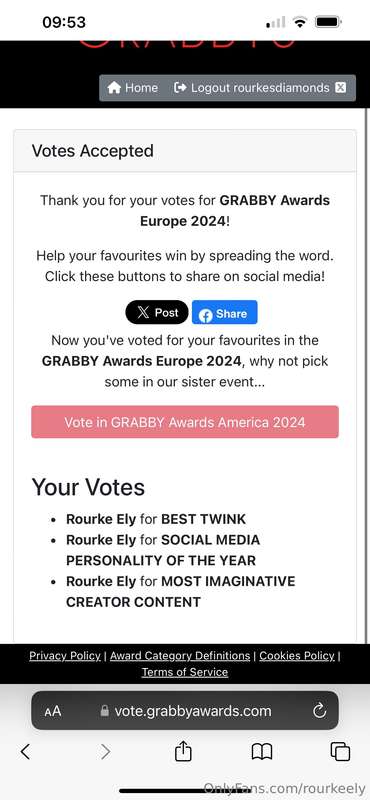
Task: Open Safari's AA text size menu
Action: pos(53,711)
